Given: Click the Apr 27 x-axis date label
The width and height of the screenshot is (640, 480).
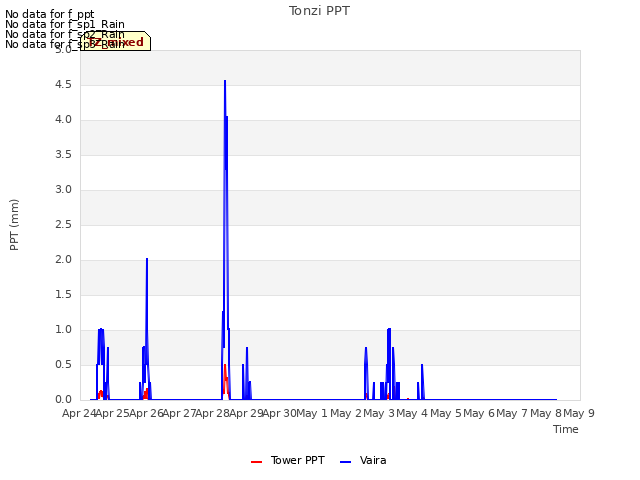Looking at the screenshot, I should 180,413.
